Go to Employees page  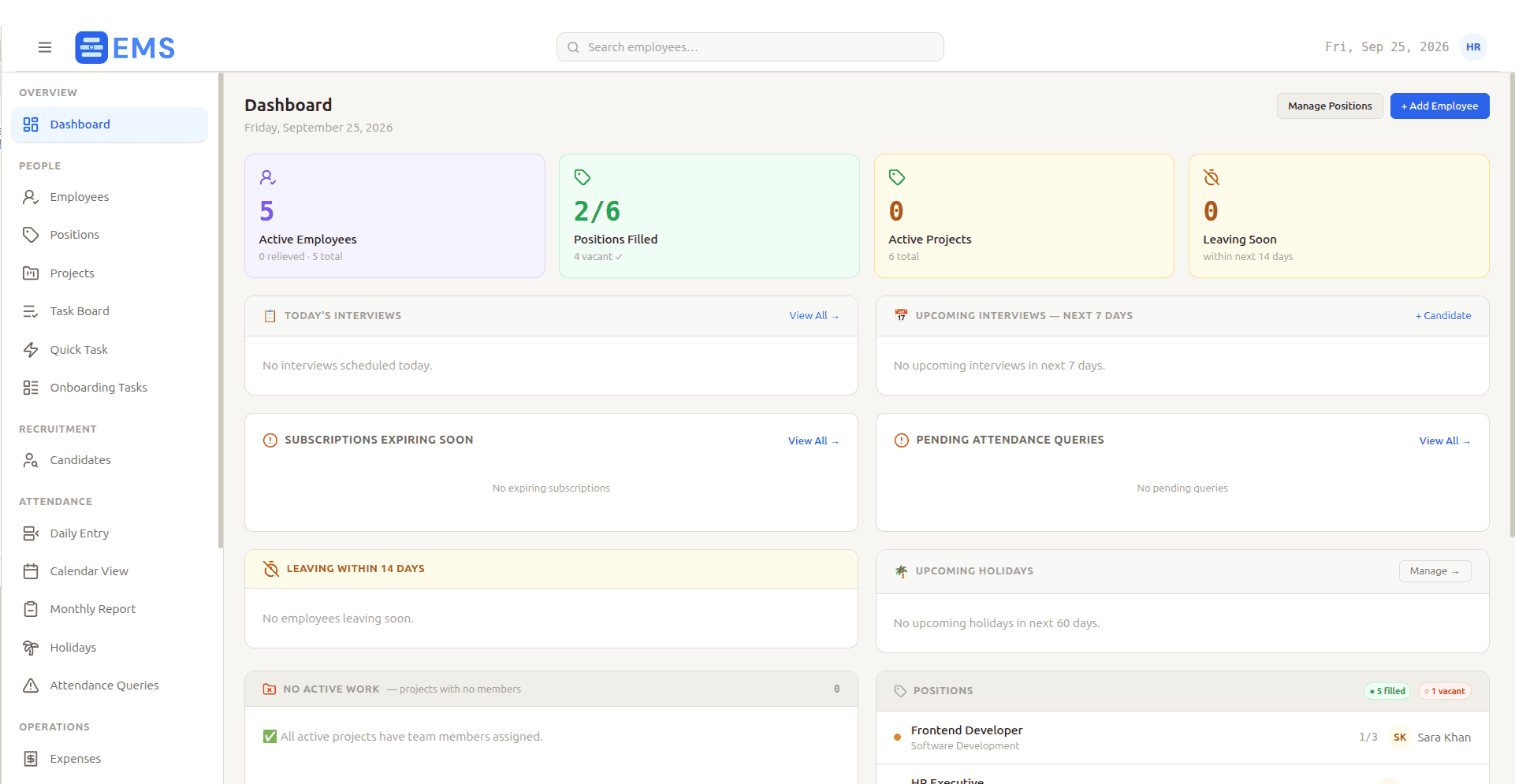click(x=110, y=197)
